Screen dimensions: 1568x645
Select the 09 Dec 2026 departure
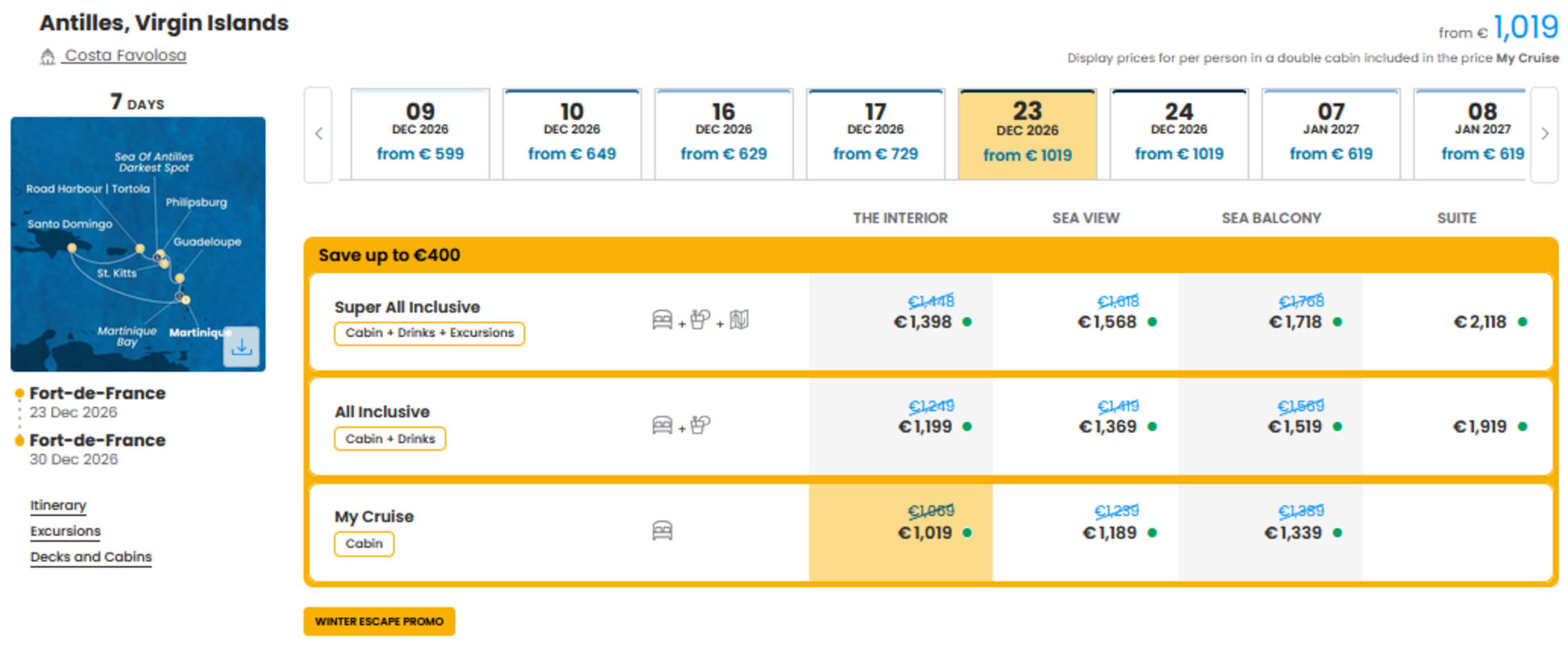420,134
